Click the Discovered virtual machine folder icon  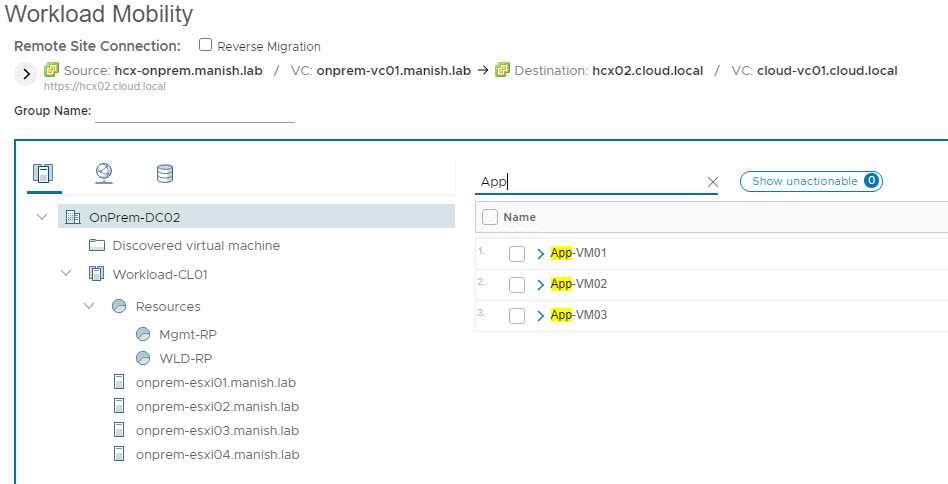pos(97,246)
